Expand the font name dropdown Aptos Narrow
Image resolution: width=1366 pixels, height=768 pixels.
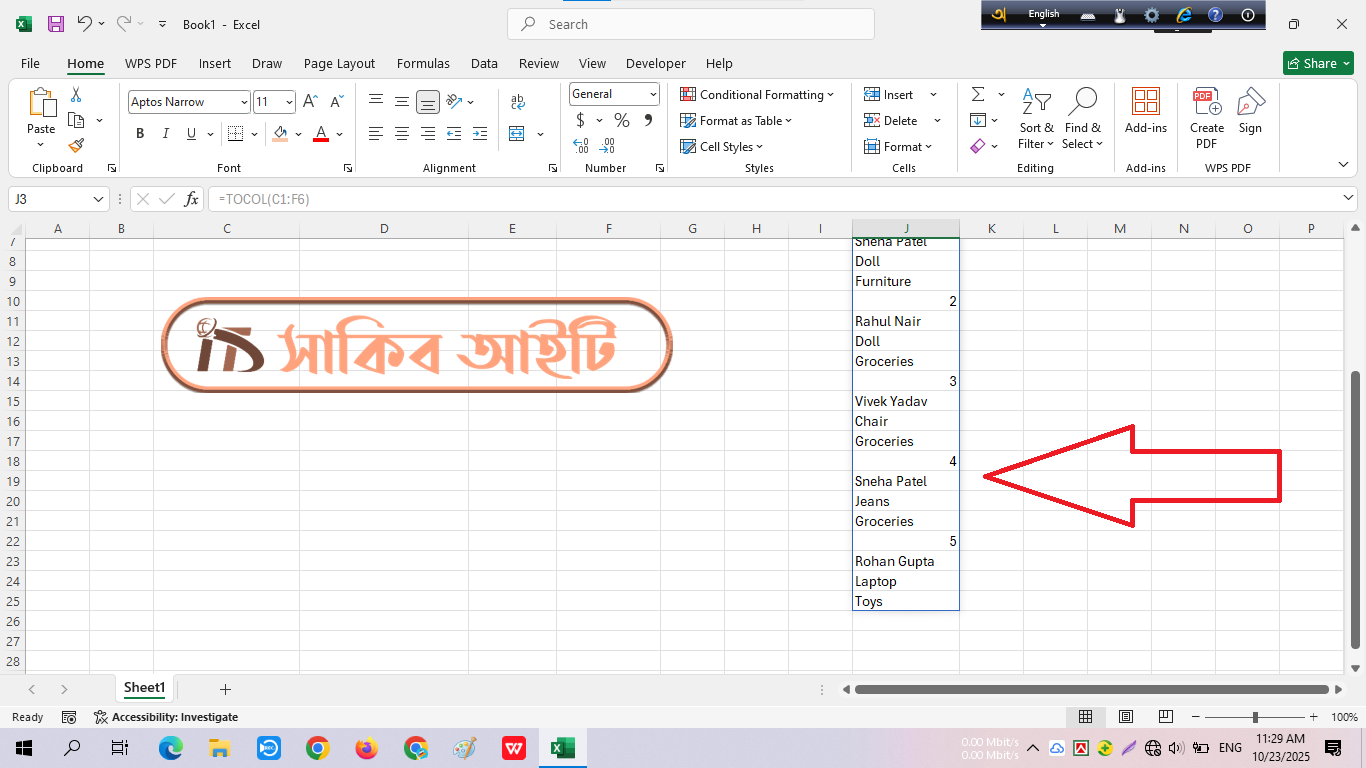point(244,102)
